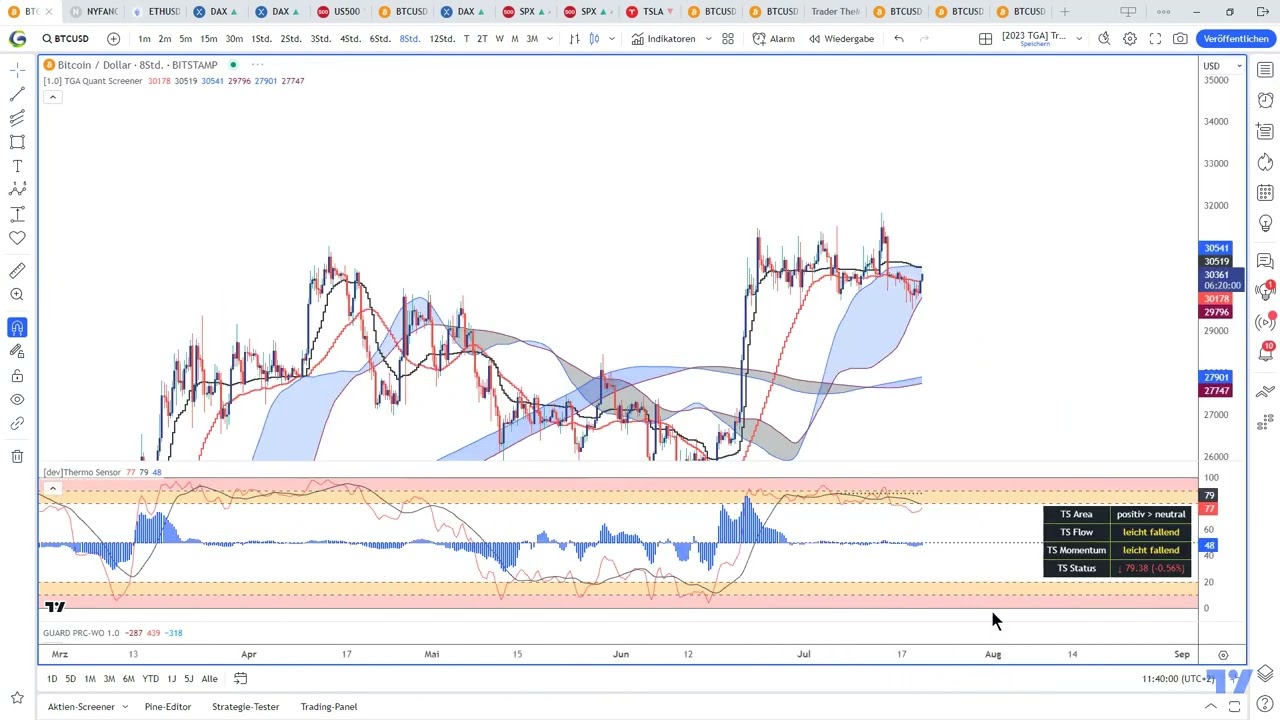This screenshot has width=1280, height=720.
Task: Open indicator templates grid icon
Action: 728,38
